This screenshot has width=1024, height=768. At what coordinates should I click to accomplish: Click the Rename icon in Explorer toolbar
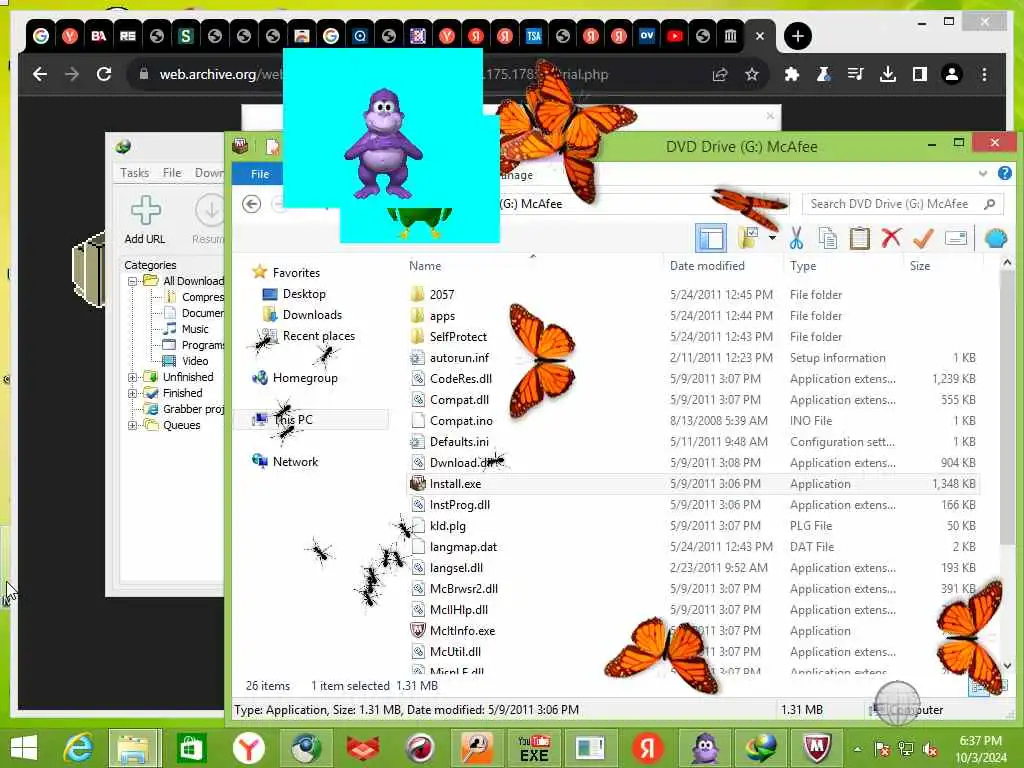coord(955,238)
